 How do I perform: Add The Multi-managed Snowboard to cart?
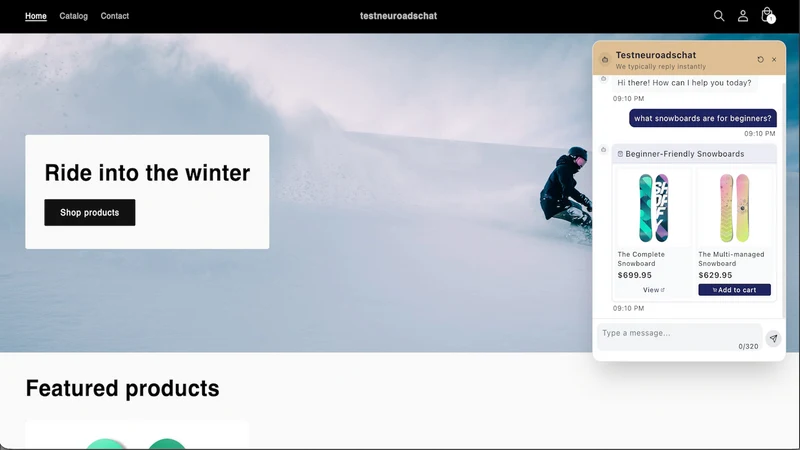coord(735,290)
